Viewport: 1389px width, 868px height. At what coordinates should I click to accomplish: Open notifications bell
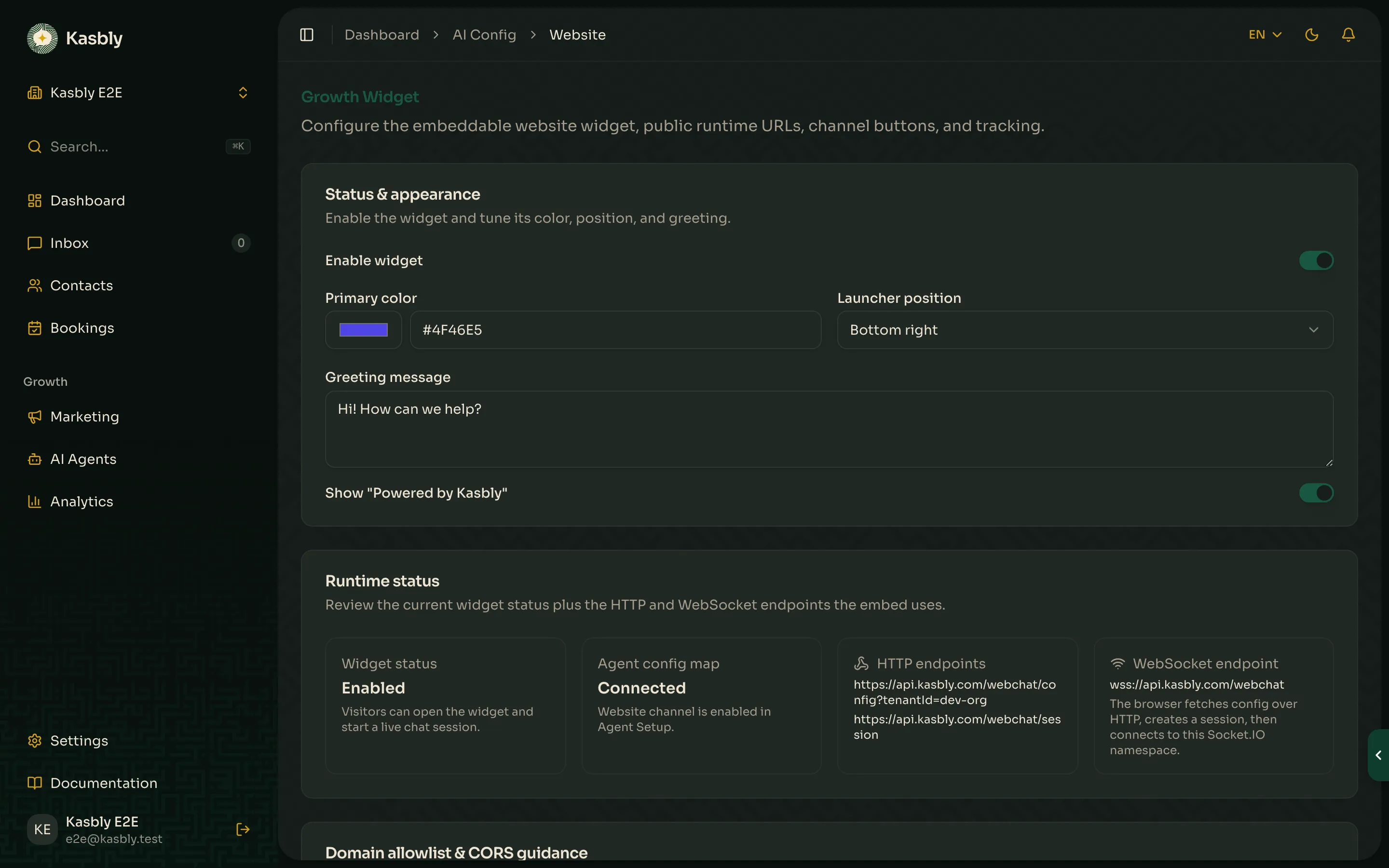(x=1348, y=35)
